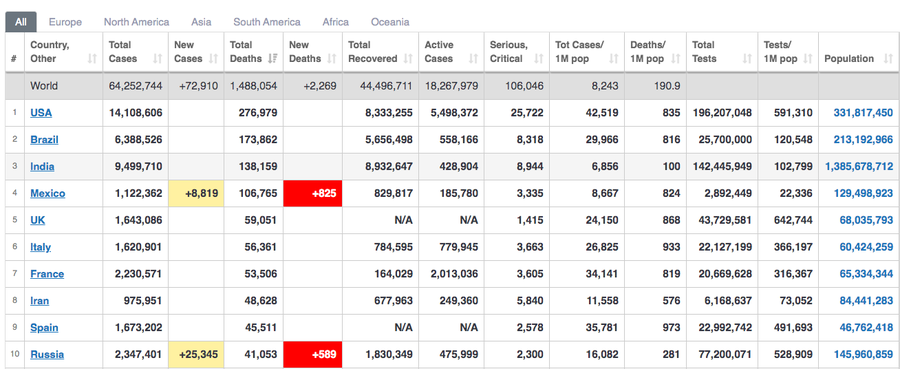Image resolution: width=900 pixels, height=369 pixels.
Task: Sort by New Cases column arrows
Action: coord(214,59)
